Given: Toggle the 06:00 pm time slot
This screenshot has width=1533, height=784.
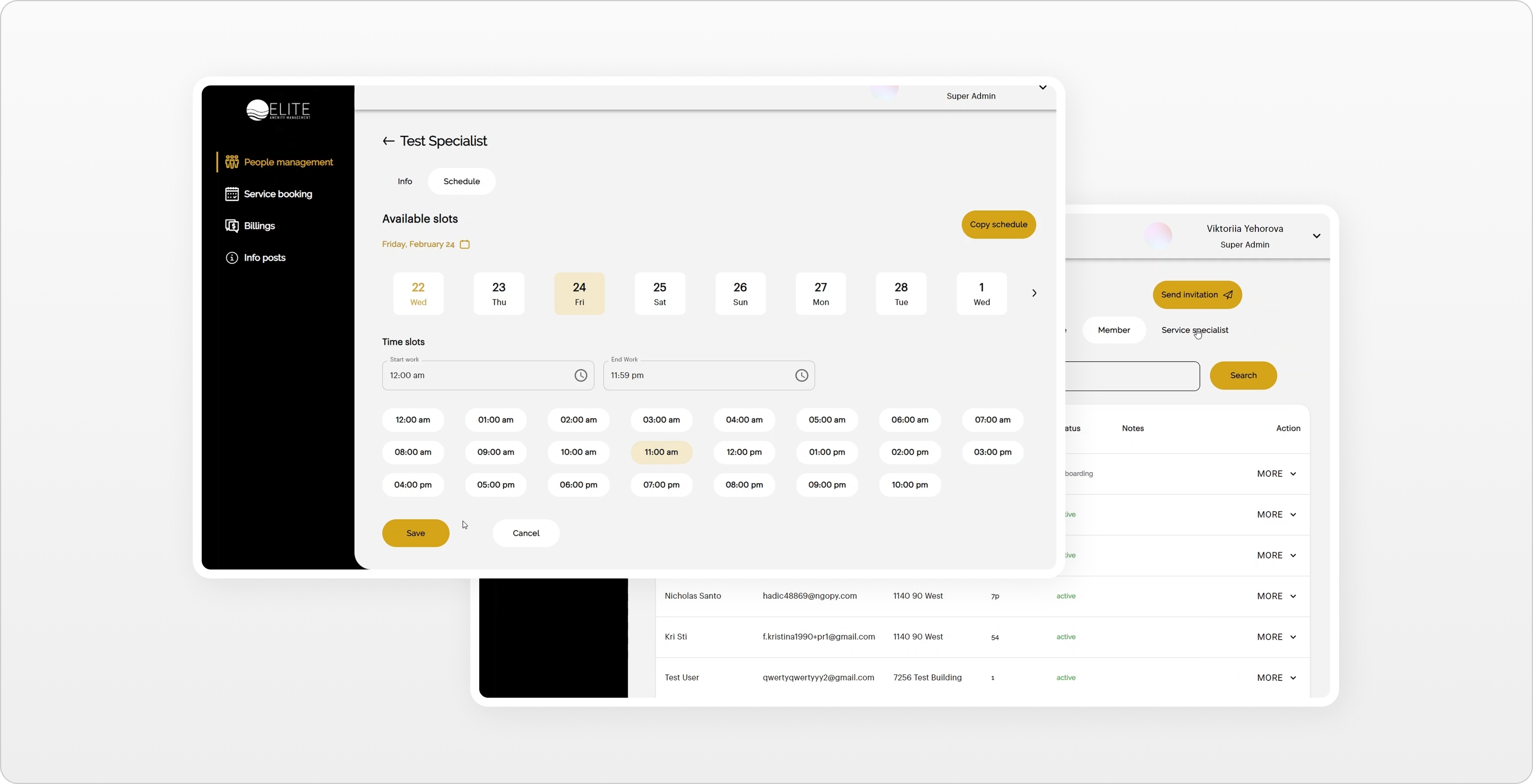Looking at the screenshot, I should click(x=579, y=485).
